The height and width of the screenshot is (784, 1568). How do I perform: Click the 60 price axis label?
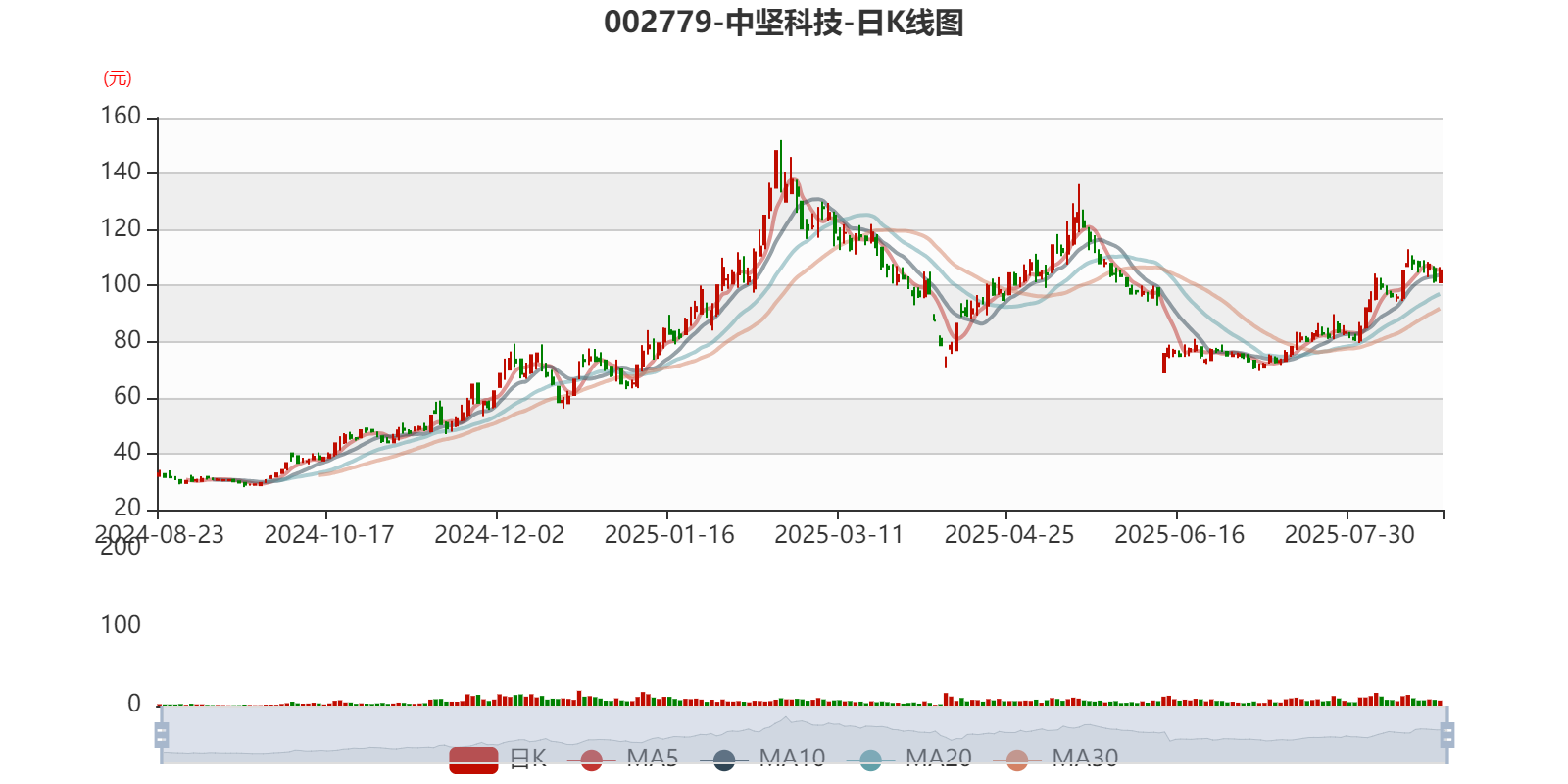[x=127, y=397]
